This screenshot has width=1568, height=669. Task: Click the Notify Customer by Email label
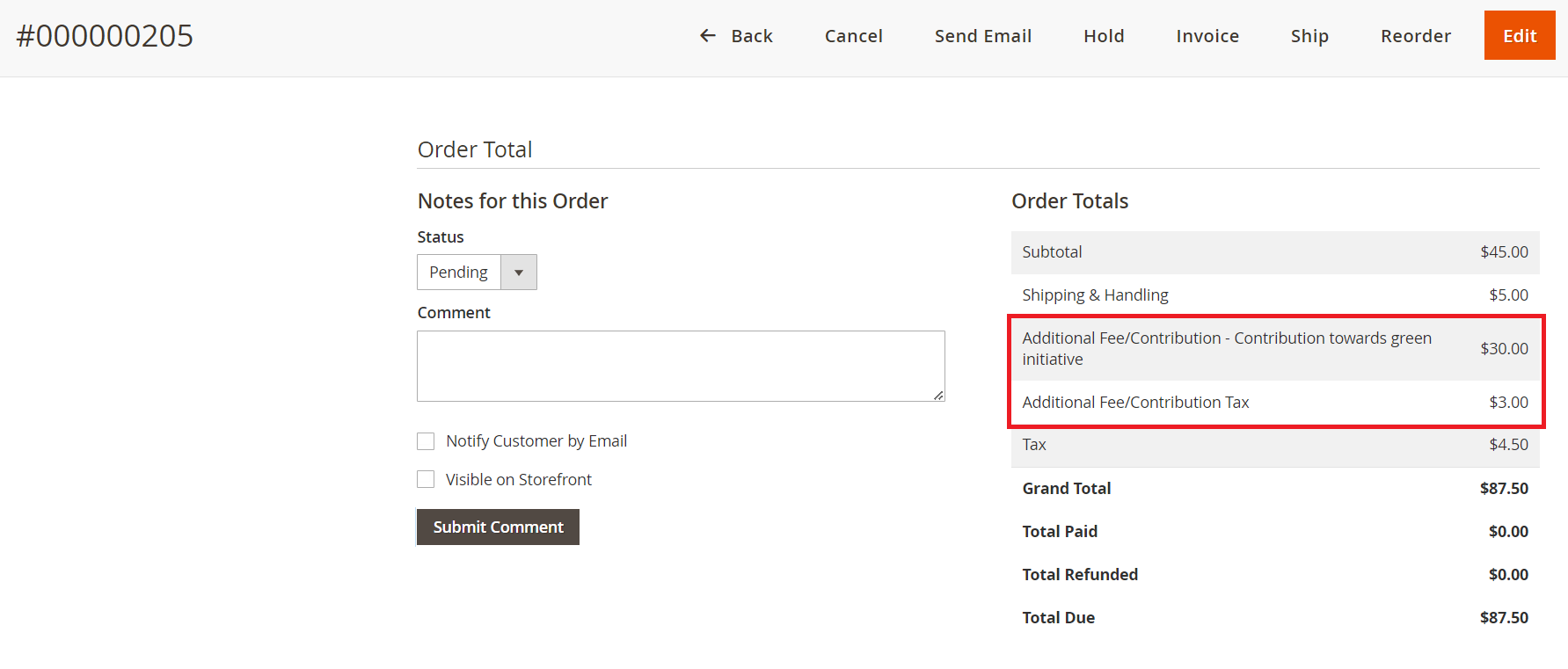(536, 441)
